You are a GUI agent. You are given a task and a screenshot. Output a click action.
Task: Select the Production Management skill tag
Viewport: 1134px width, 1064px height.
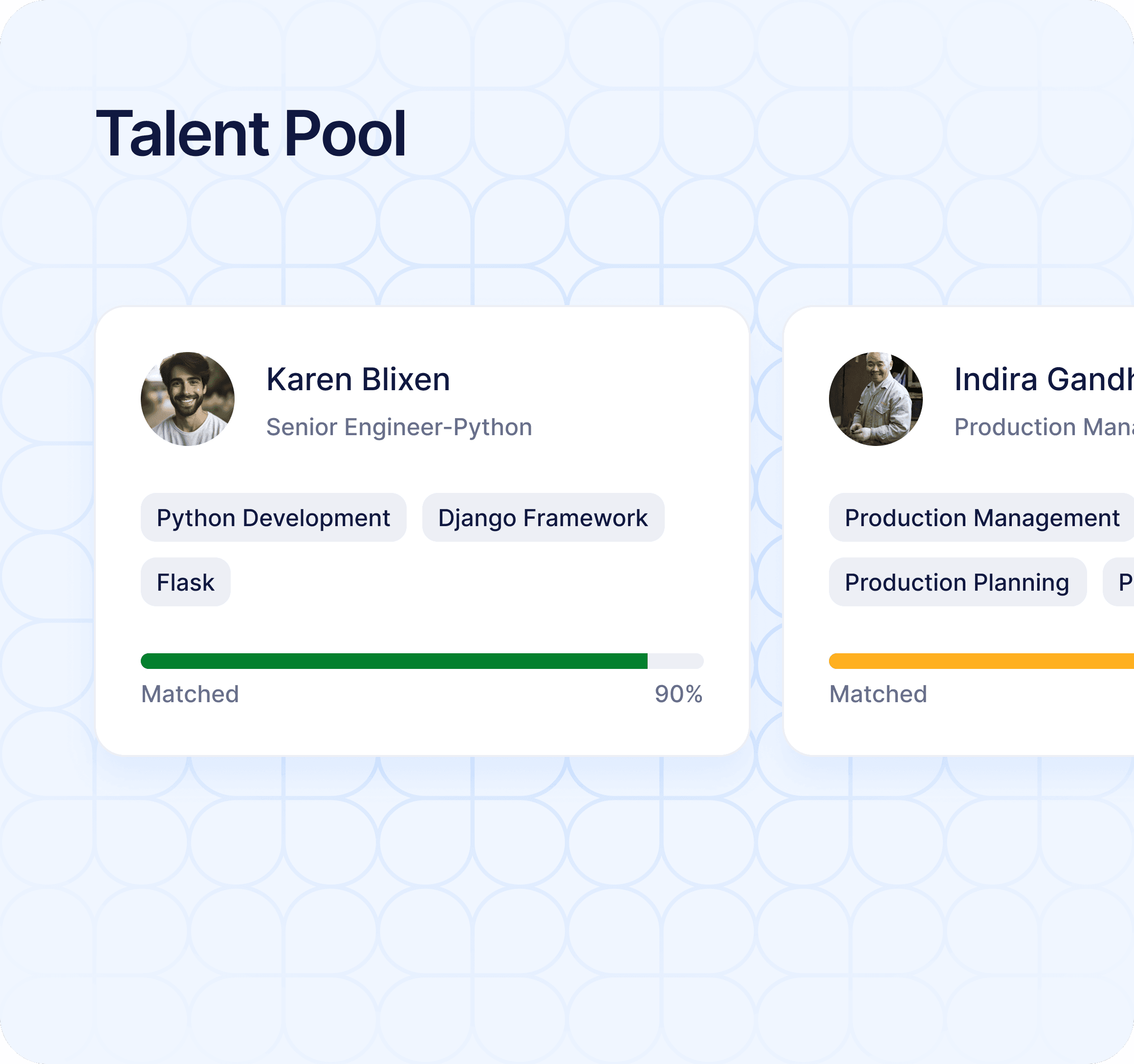tap(981, 517)
